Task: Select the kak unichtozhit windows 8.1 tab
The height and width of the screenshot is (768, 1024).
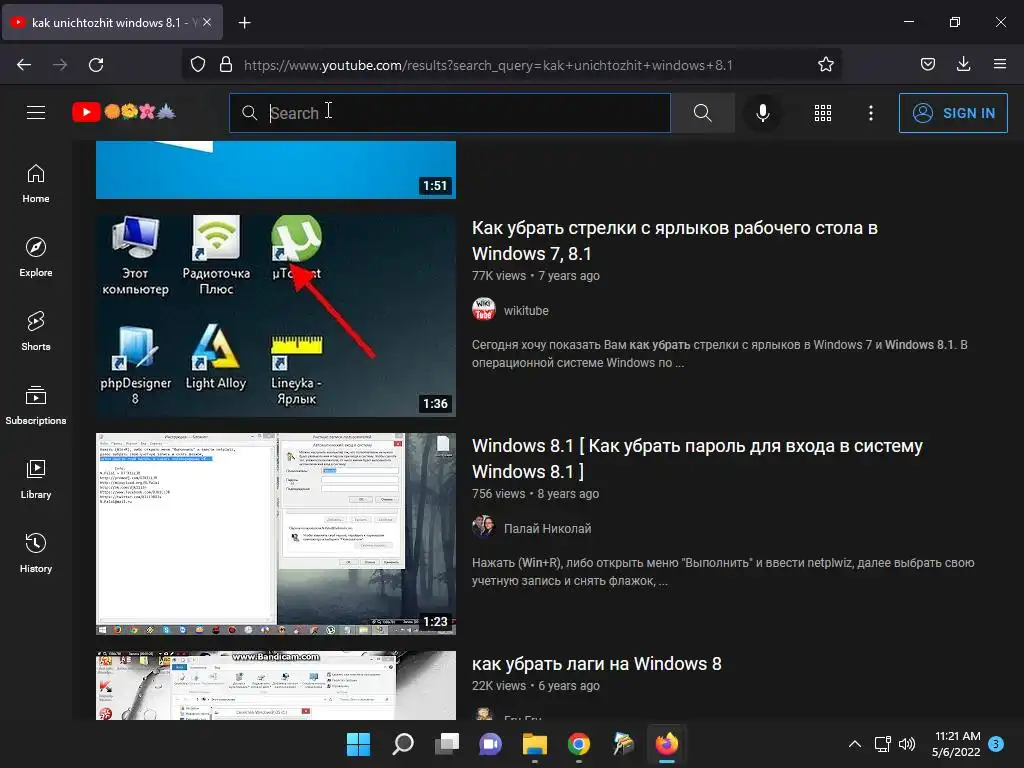Action: (112, 22)
